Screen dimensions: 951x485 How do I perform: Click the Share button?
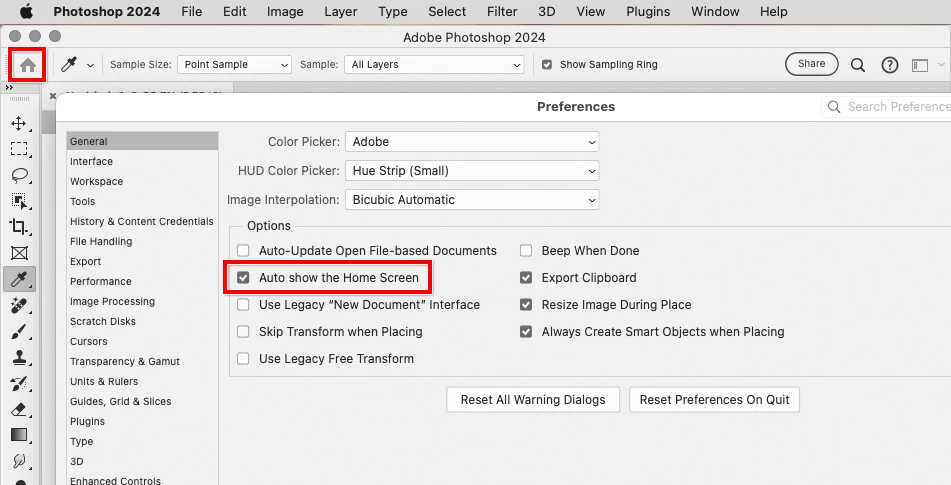(x=812, y=64)
